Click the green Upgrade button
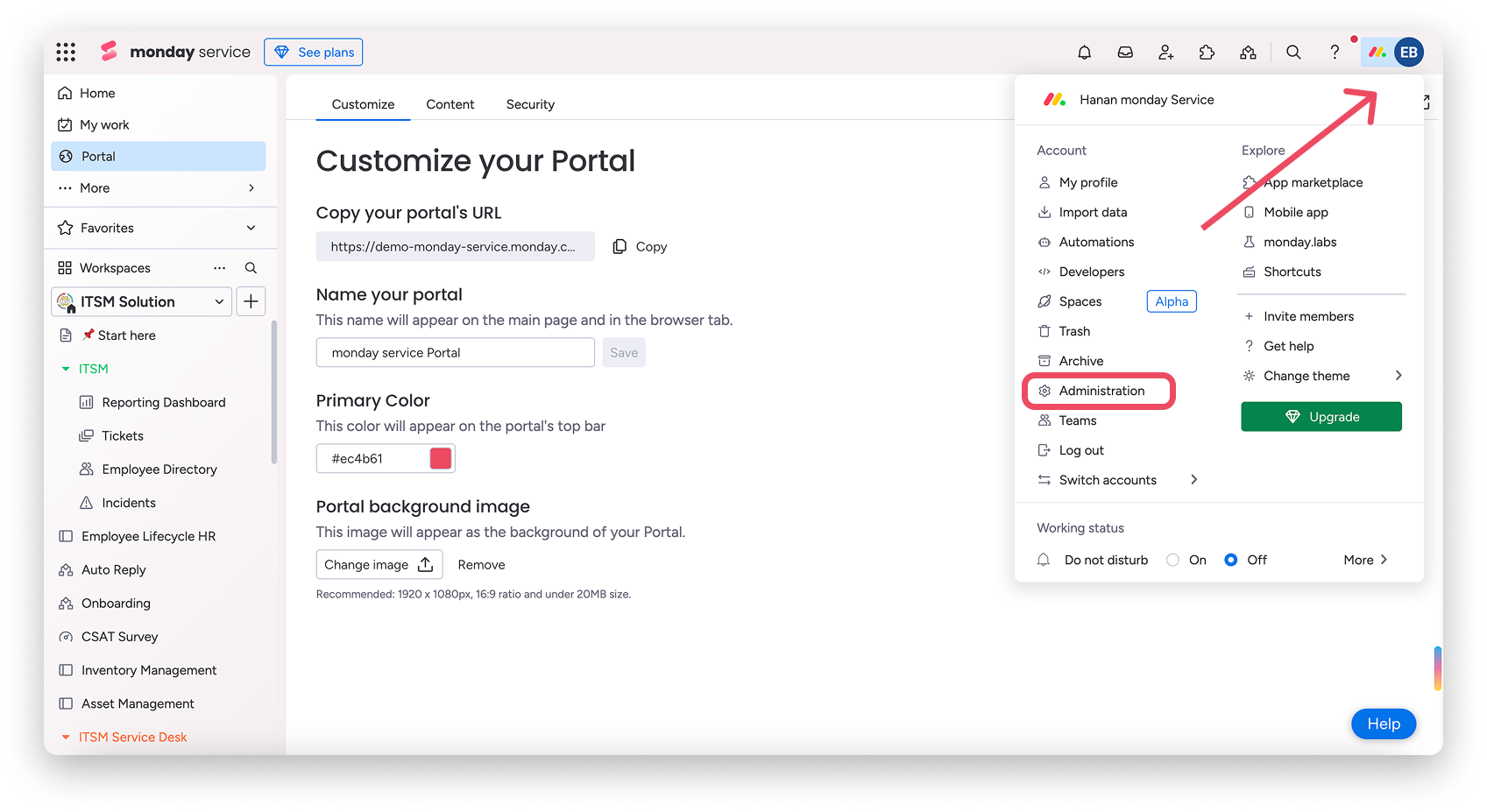Viewport: 1487px width, 812px height. pyautogui.click(x=1321, y=416)
